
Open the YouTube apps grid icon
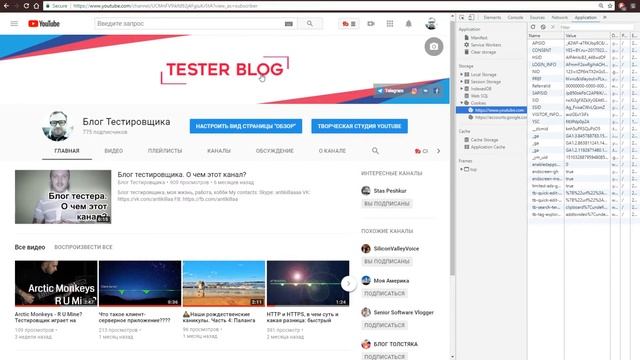tap(390, 24)
